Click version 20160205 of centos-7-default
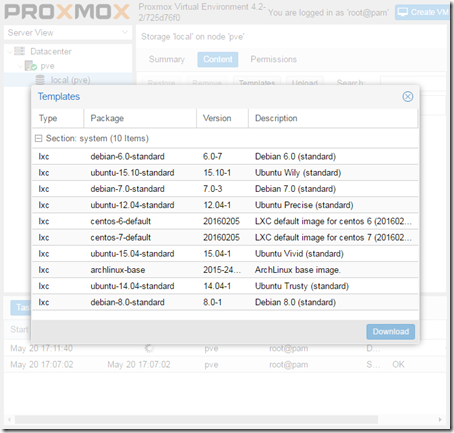 221,237
